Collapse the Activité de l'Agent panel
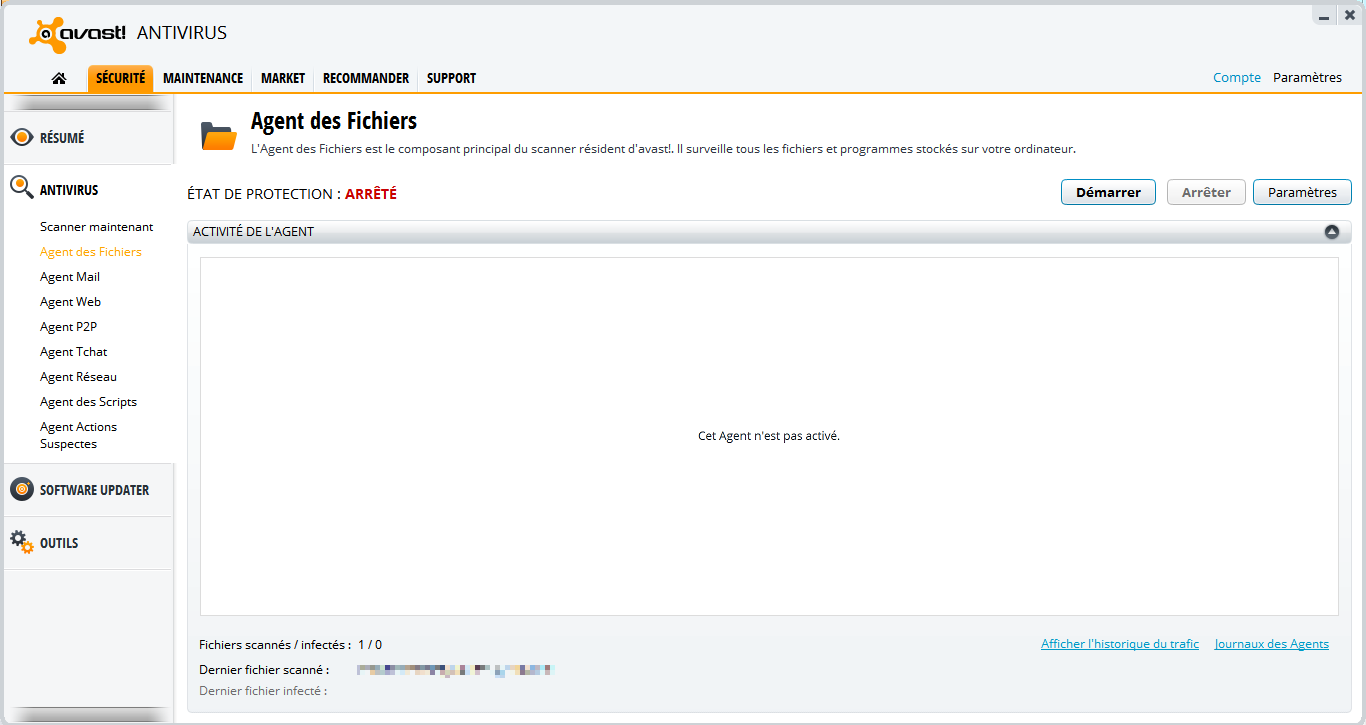The height and width of the screenshot is (725, 1366). [x=1331, y=232]
